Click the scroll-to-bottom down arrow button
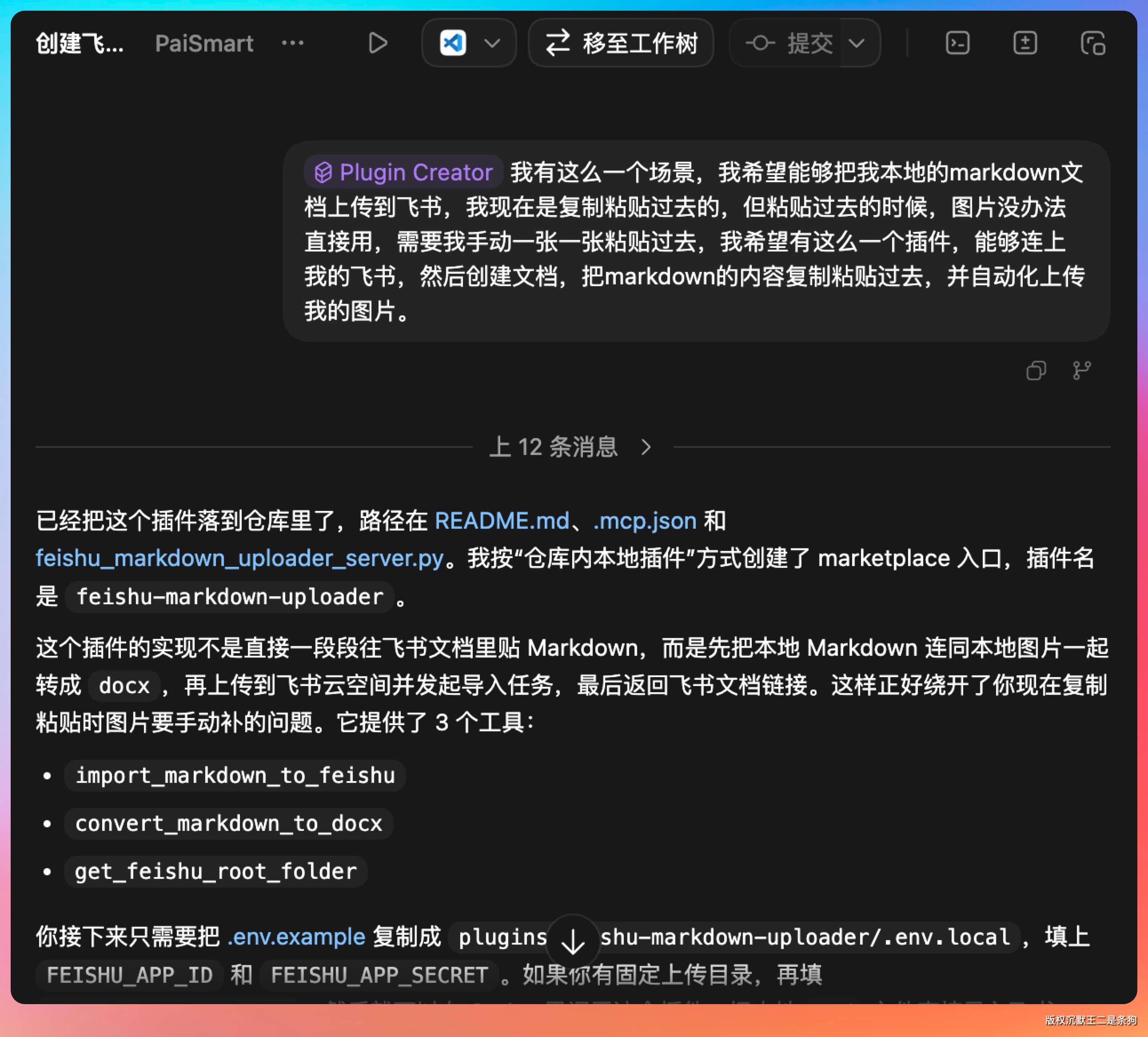Image resolution: width=1148 pixels, height=1037 pixels. click(573, 941)
